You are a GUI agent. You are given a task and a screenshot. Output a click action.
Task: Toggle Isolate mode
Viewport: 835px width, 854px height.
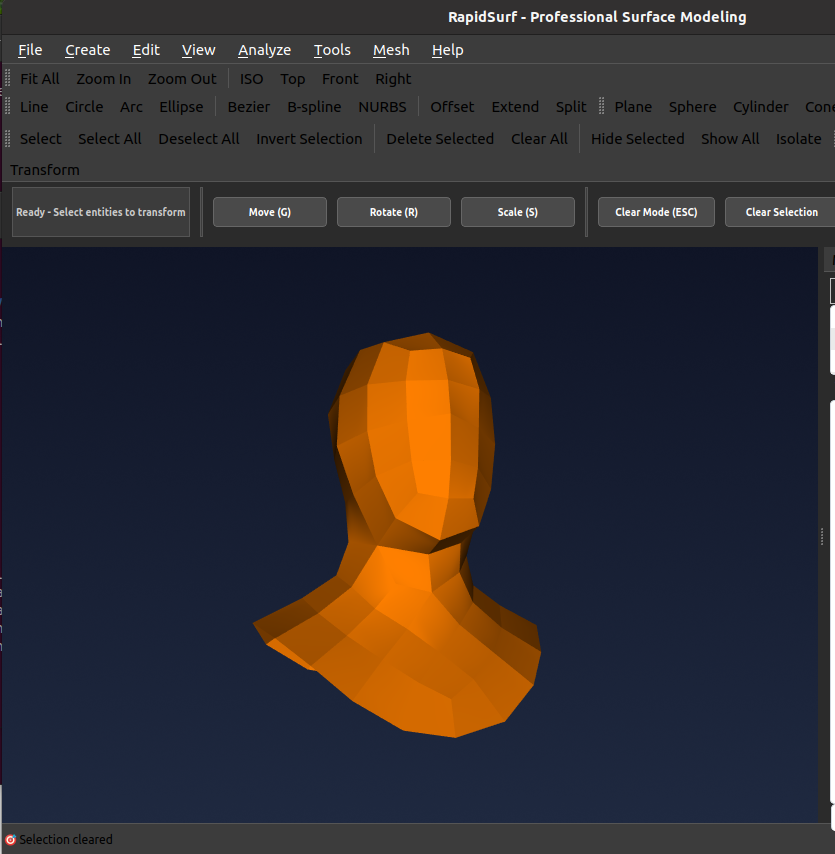click(798, 138)
